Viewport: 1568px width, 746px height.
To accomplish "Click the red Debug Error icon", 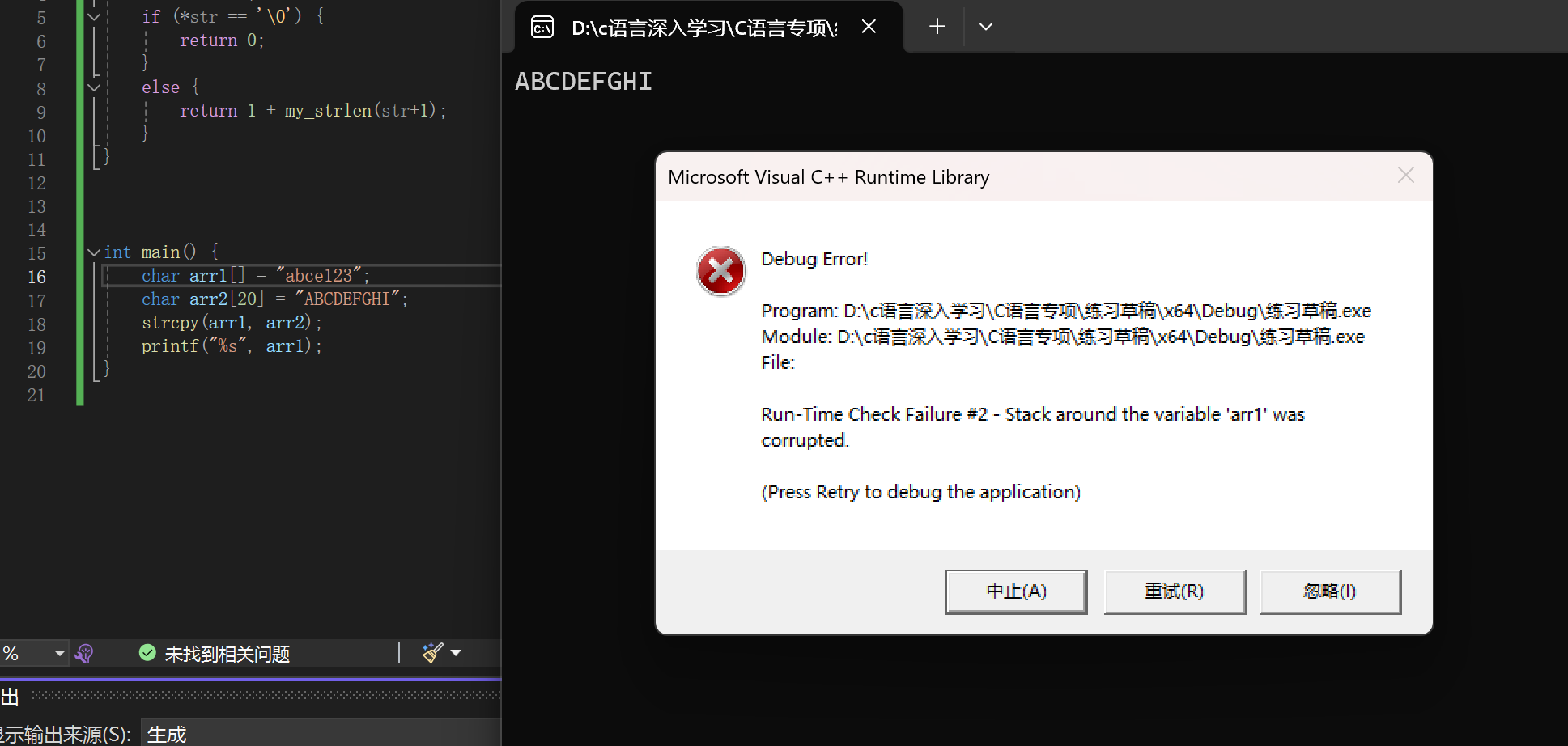I will click(x=720, y=271).
